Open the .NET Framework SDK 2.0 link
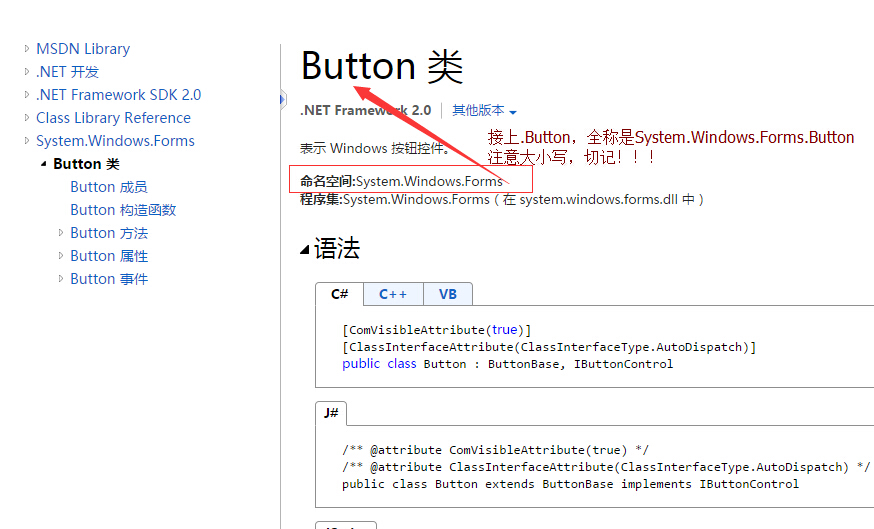Image resolution: width=874 pixels, height=529 pixels. click(119, 95)
